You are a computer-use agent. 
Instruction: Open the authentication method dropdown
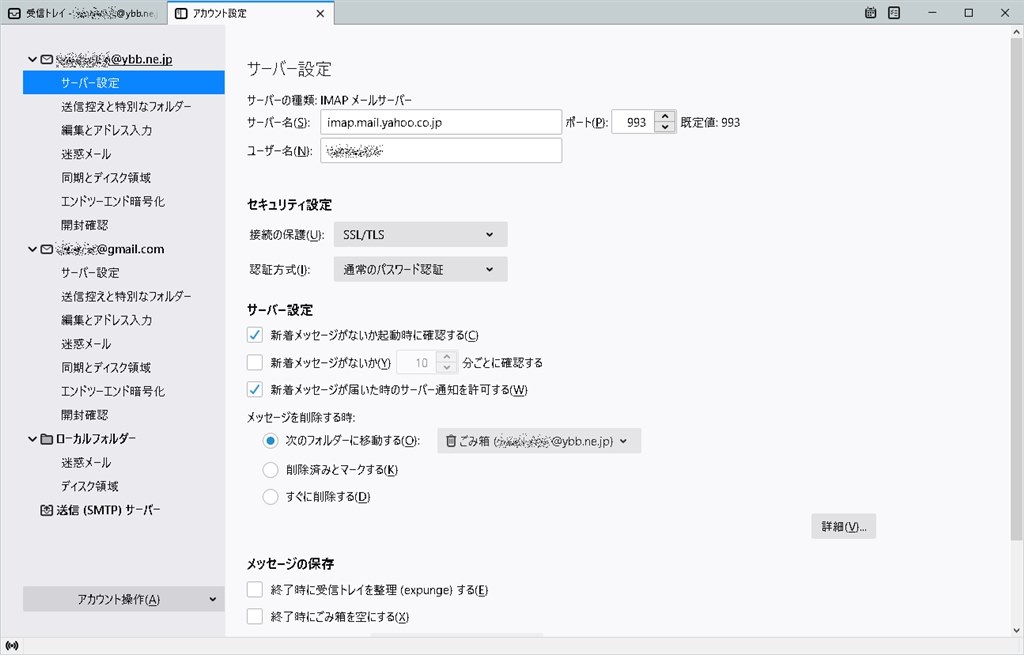[420, 269]
